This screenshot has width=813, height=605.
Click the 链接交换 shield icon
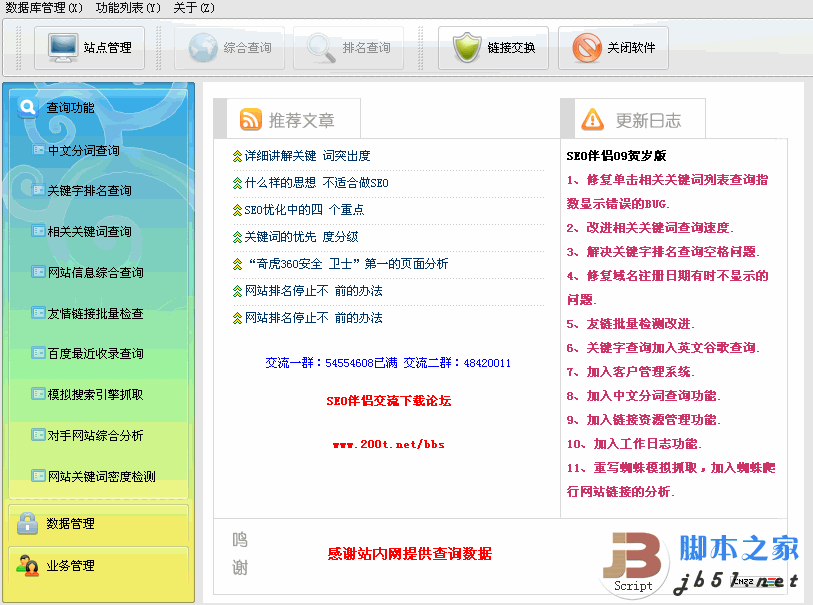(467, 48)
